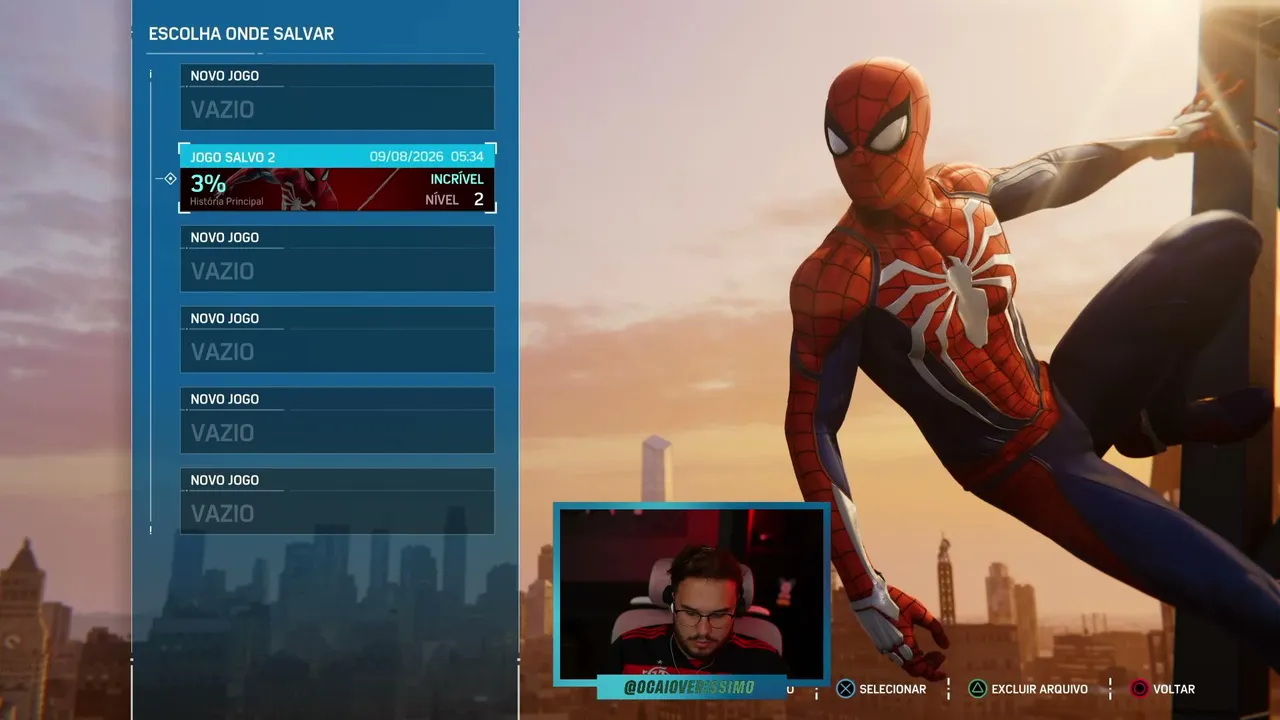
Task: Click the História Principal label
Action: pos(227,202)
